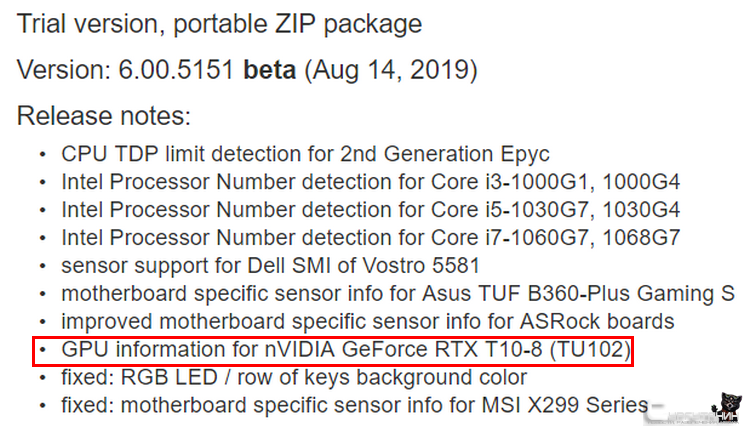This screenshot has height=433, width=750.
Task: Click the '1068G7' processor number
Action: [x=641, y=238]
